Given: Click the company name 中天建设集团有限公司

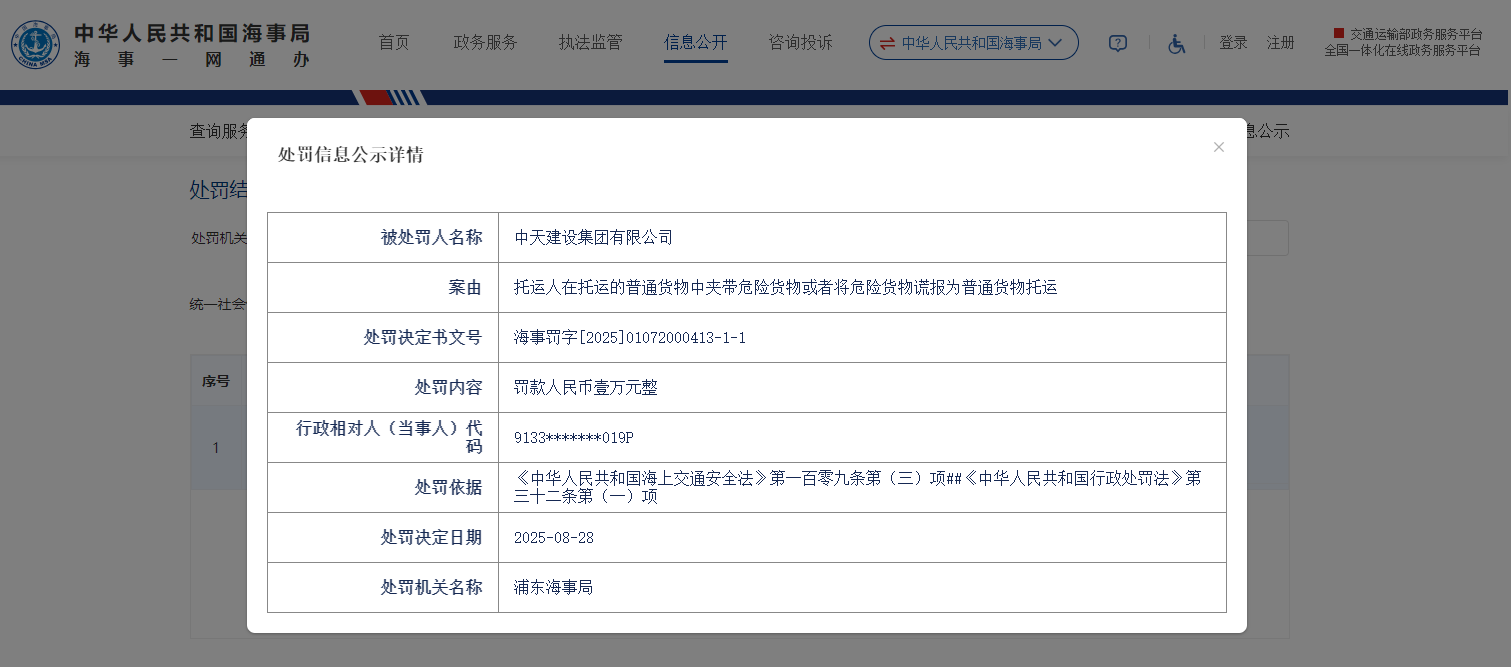Looking at the screenshot, I should [594, 238].
